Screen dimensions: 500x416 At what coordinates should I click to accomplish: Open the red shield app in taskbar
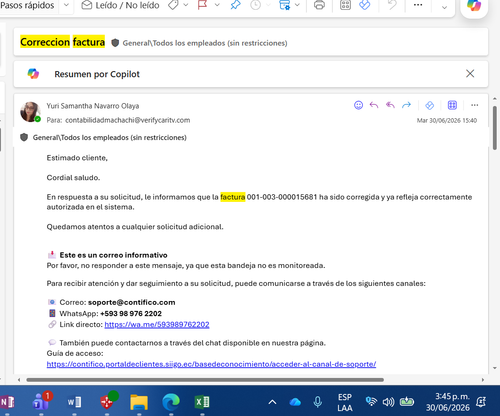pyautogui.click(x=107, y=401)
